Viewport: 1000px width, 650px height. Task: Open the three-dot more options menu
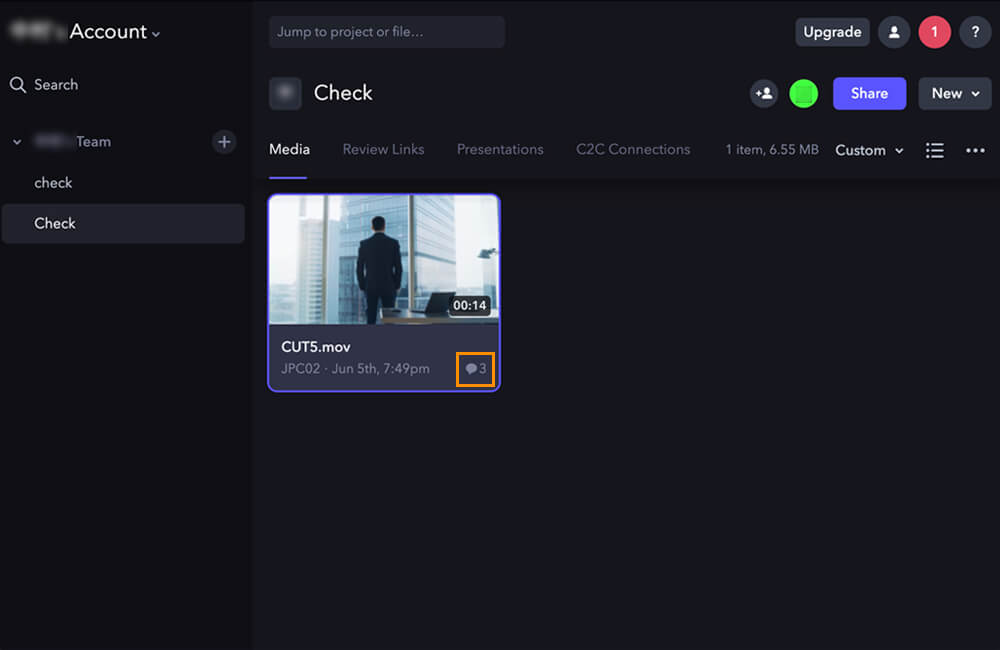click(975, 150)
